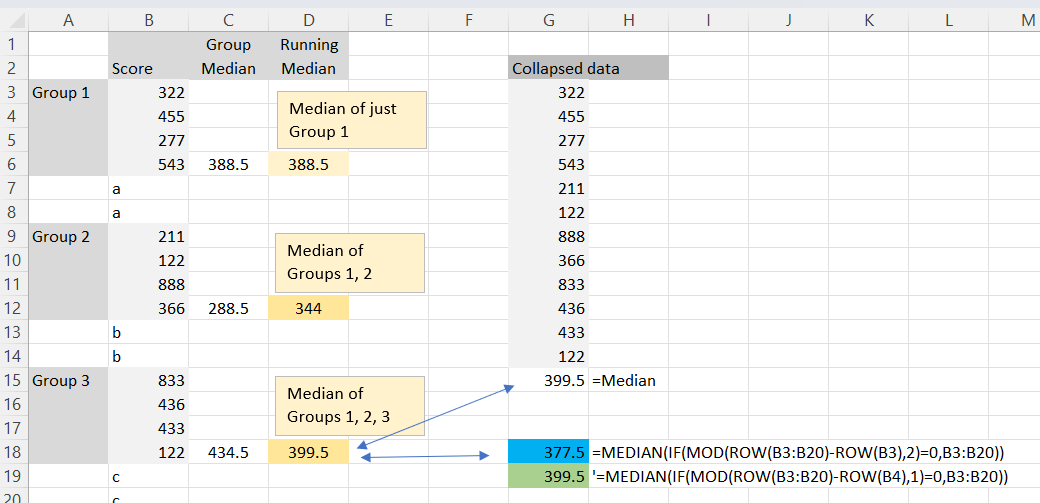Select group median 434.5 in column C
This screenshot has width=1040, height=503.
(228, 453)
